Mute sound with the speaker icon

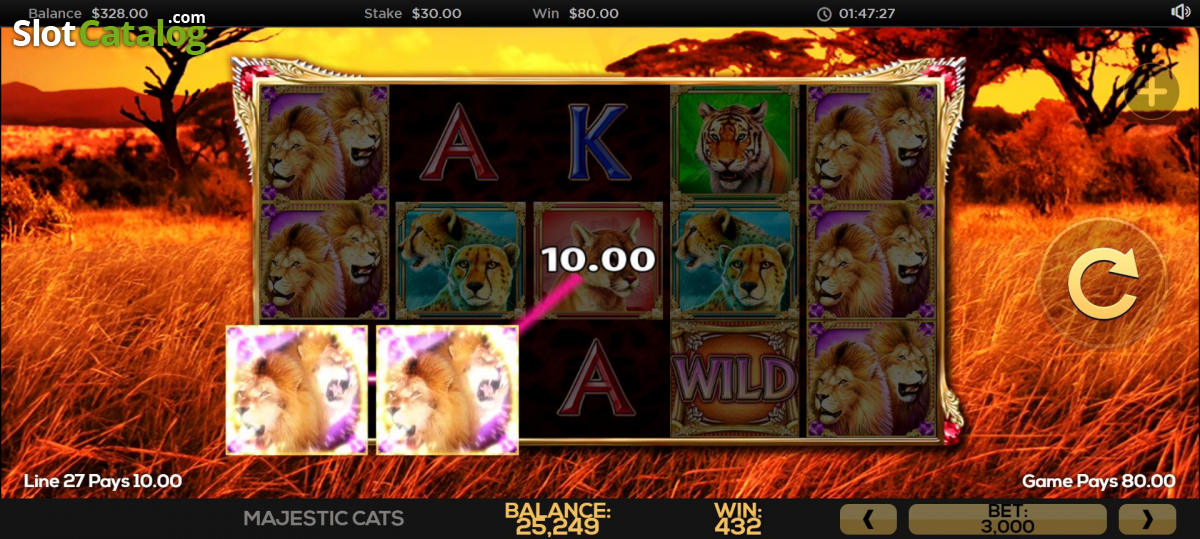click(x=1180, y=13)
